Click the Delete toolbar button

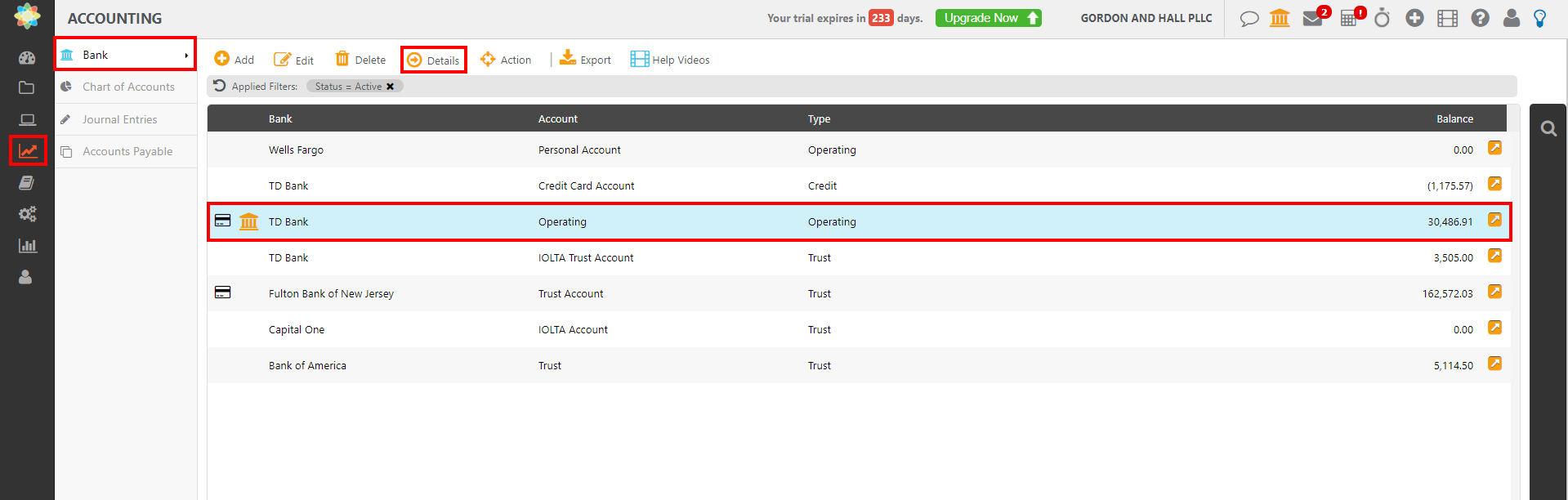[360, 60]
